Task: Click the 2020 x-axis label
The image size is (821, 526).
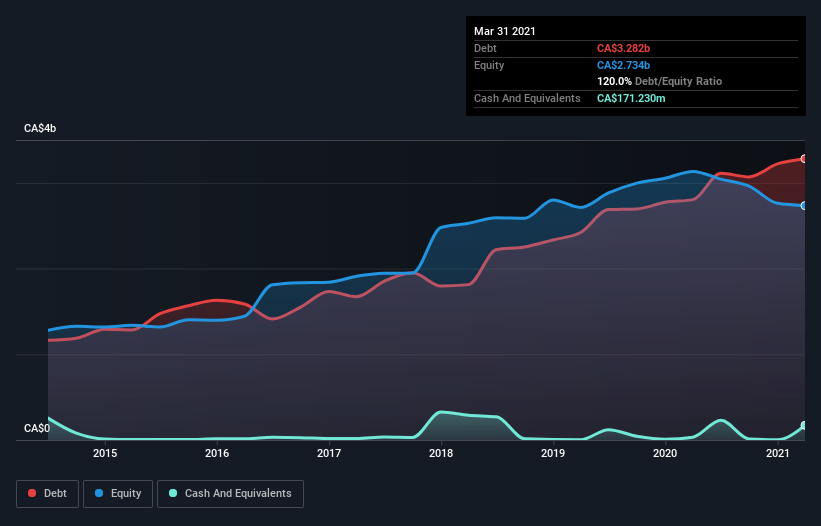Action: click(x=665, y=453)
